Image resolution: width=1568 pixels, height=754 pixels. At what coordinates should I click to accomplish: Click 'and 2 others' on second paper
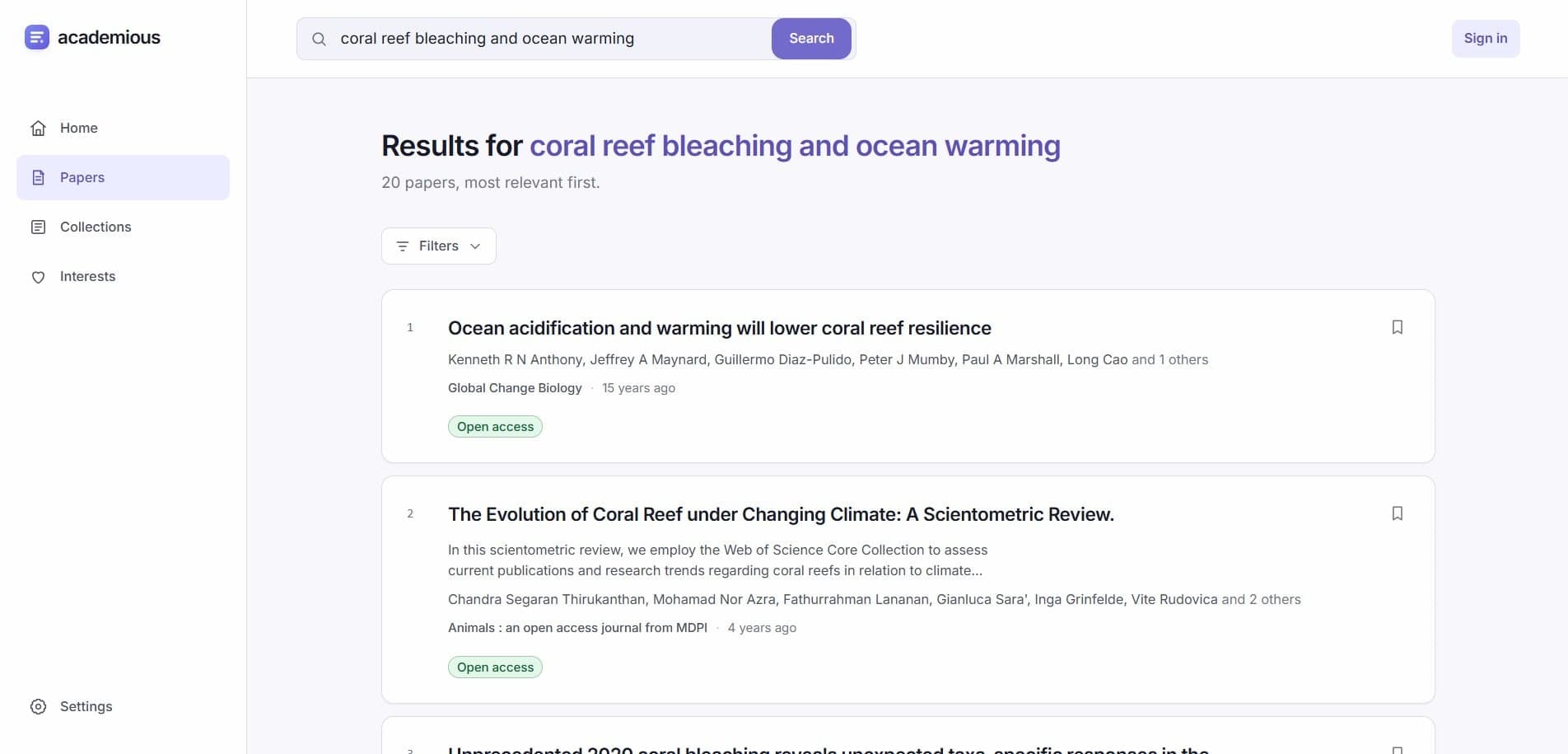click(x=1261, y=600)
